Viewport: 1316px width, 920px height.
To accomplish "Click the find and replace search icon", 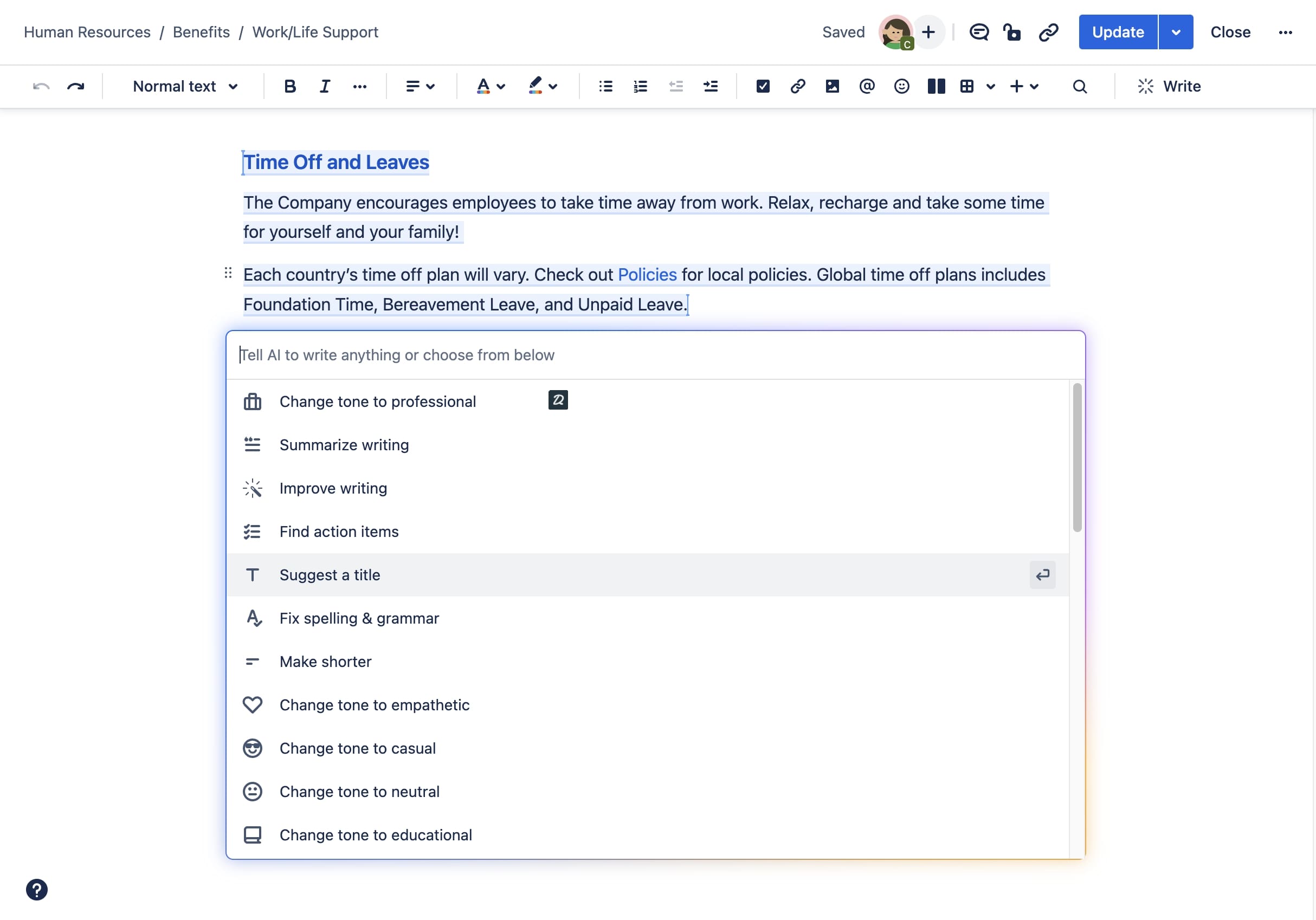I will pyautogui.click(x=1080, y=87).
